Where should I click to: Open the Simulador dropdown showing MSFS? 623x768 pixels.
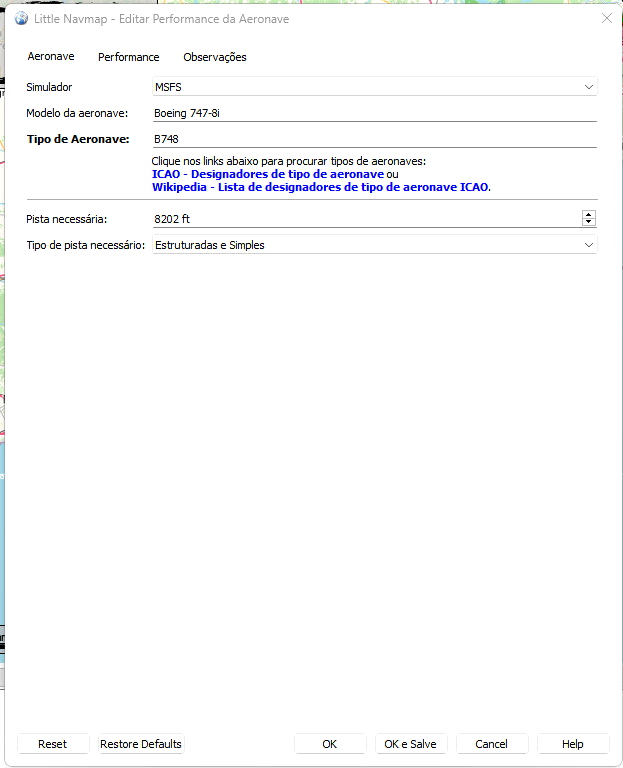[375, 87]
